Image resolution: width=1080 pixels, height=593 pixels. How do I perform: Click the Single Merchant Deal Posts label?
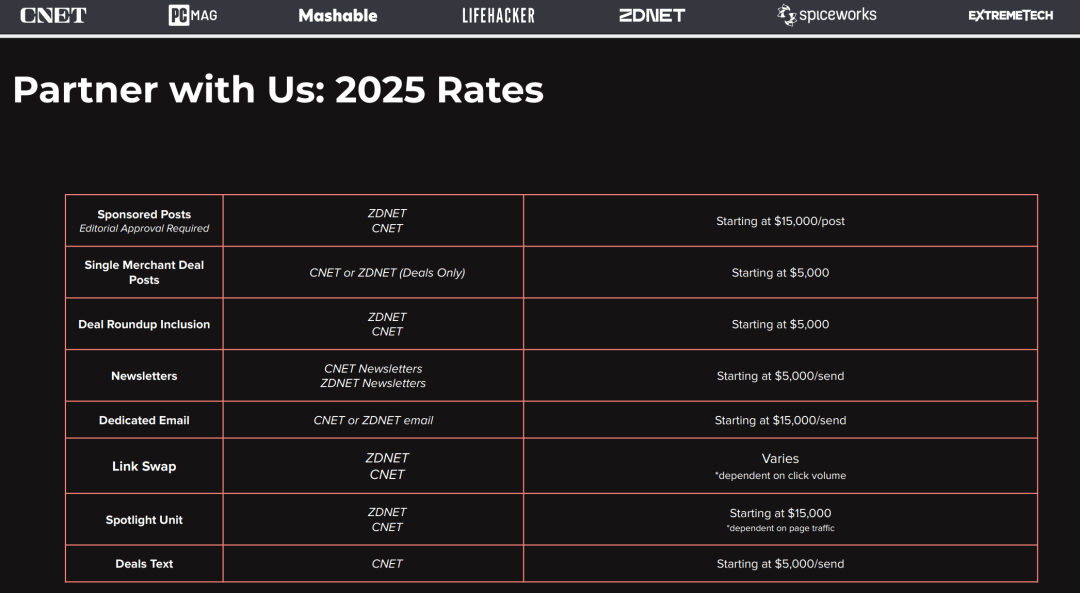coord(144,272)
